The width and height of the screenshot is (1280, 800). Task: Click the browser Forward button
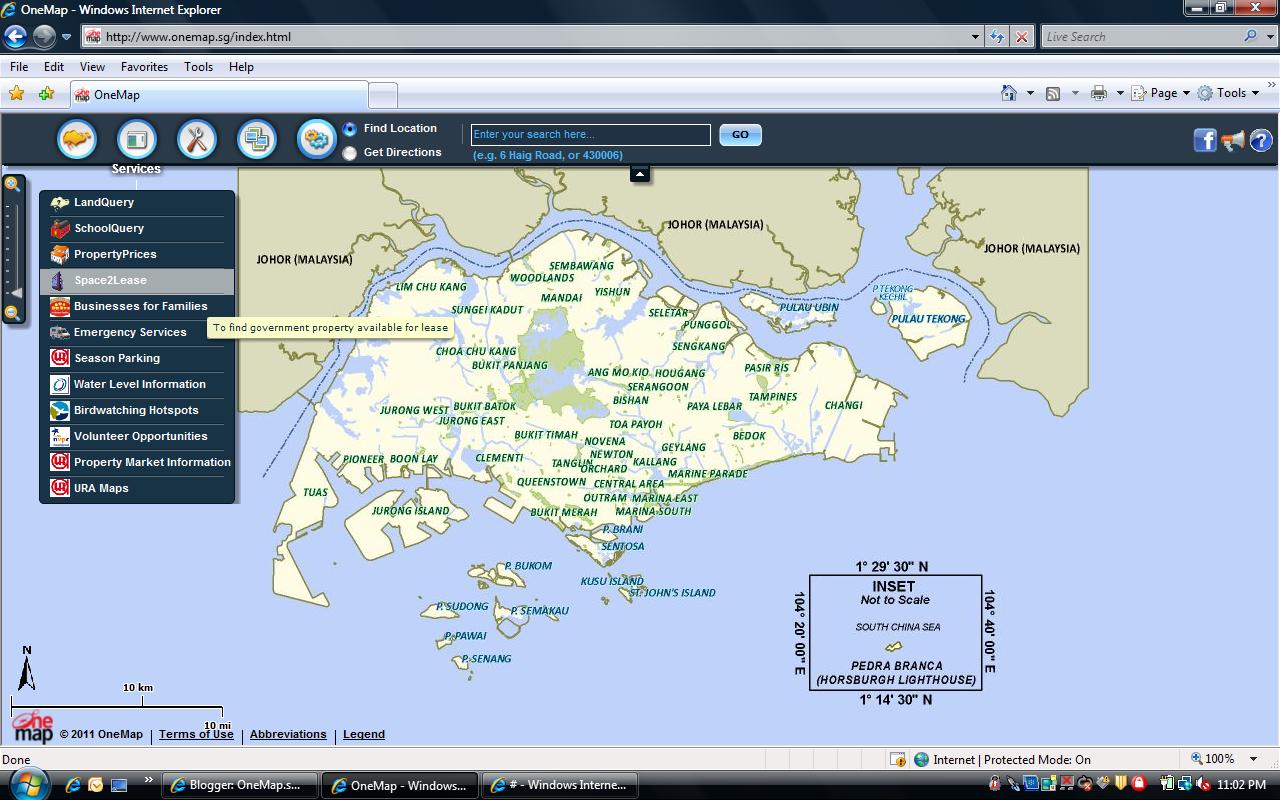44,37
